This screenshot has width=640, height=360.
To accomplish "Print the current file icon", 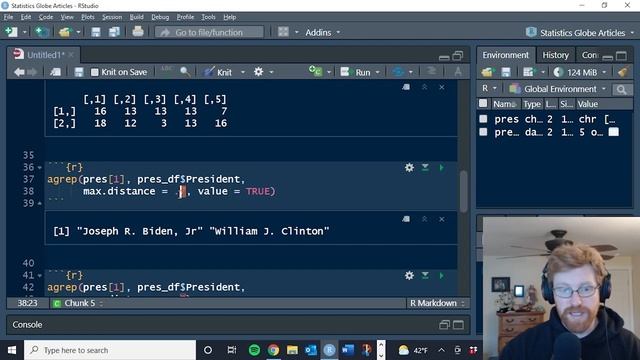I will (x=138, y=32).
